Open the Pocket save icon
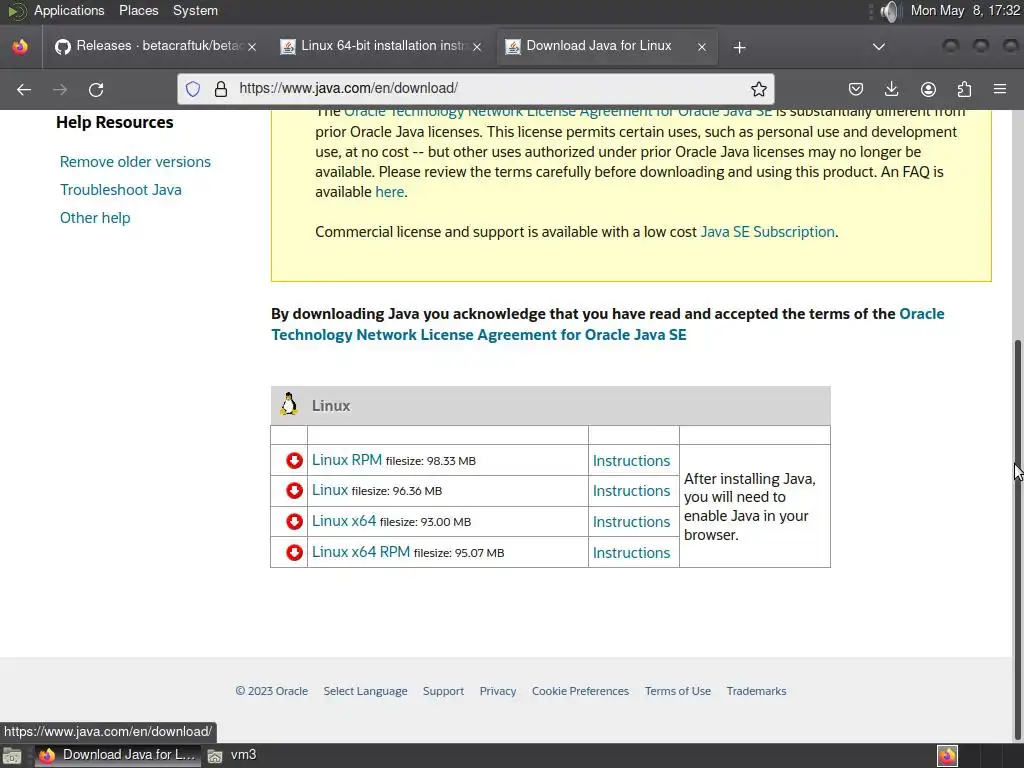Image resolution: width=1024 pixels, height=768 pixels. (x=856, y=89)
